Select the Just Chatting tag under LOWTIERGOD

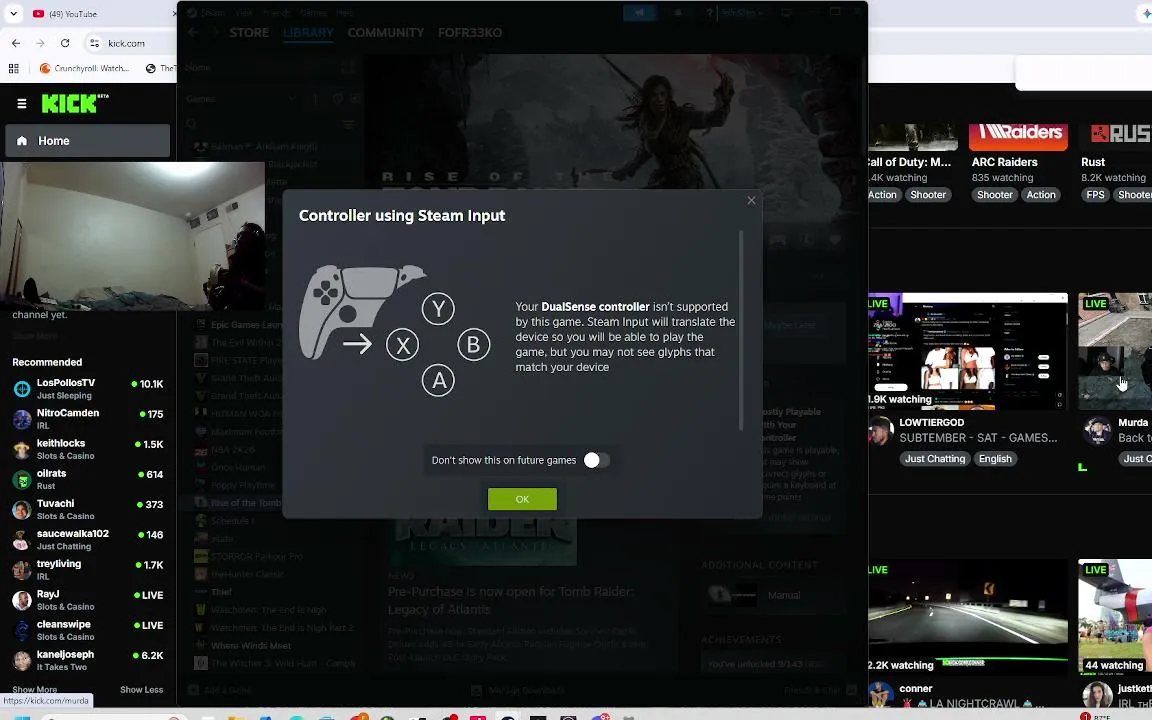(x=935, y=458)
